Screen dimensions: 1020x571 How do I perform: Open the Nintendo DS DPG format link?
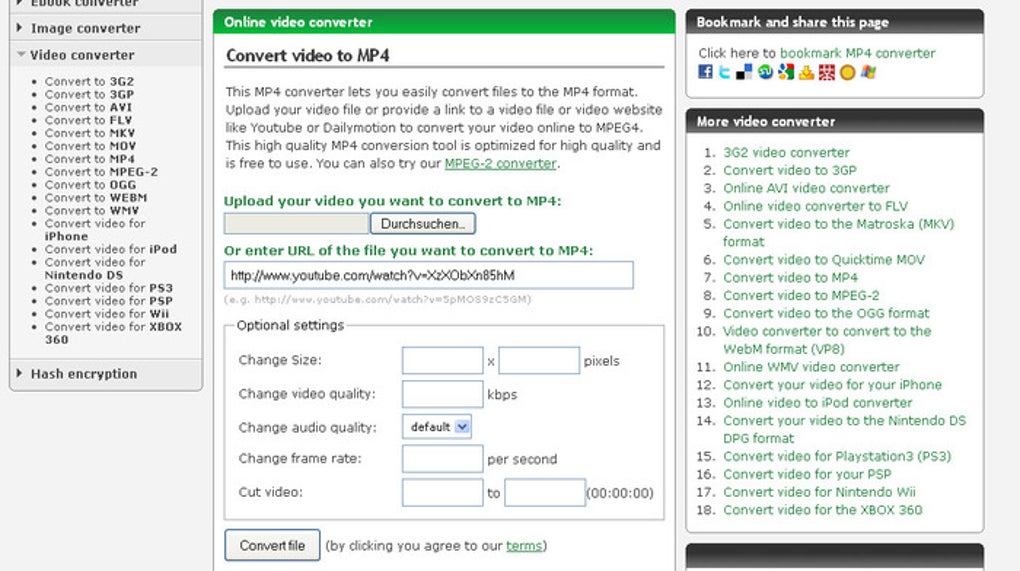pos(844,429)
